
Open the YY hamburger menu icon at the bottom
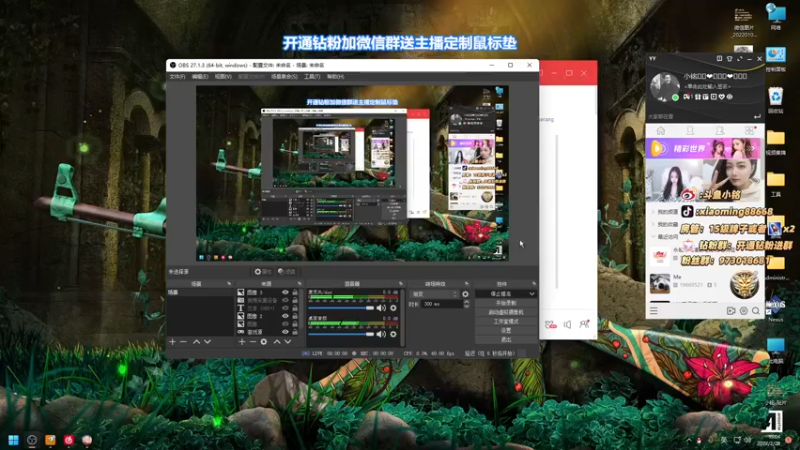tap(654, 311)
